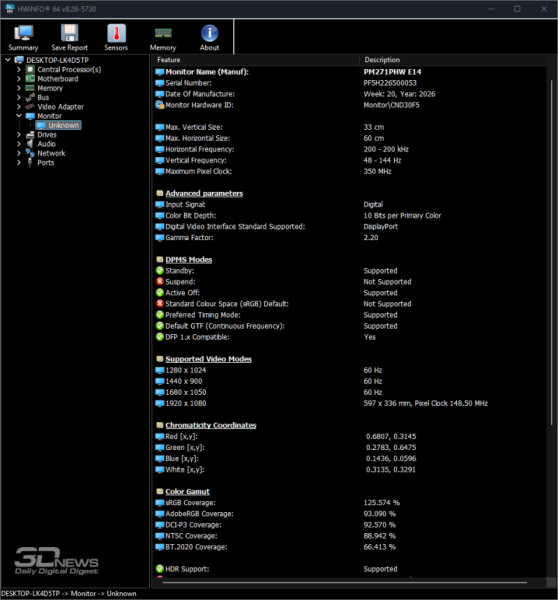Click the PM271PHW E14 monitor name value

click(x=392, y=72)
